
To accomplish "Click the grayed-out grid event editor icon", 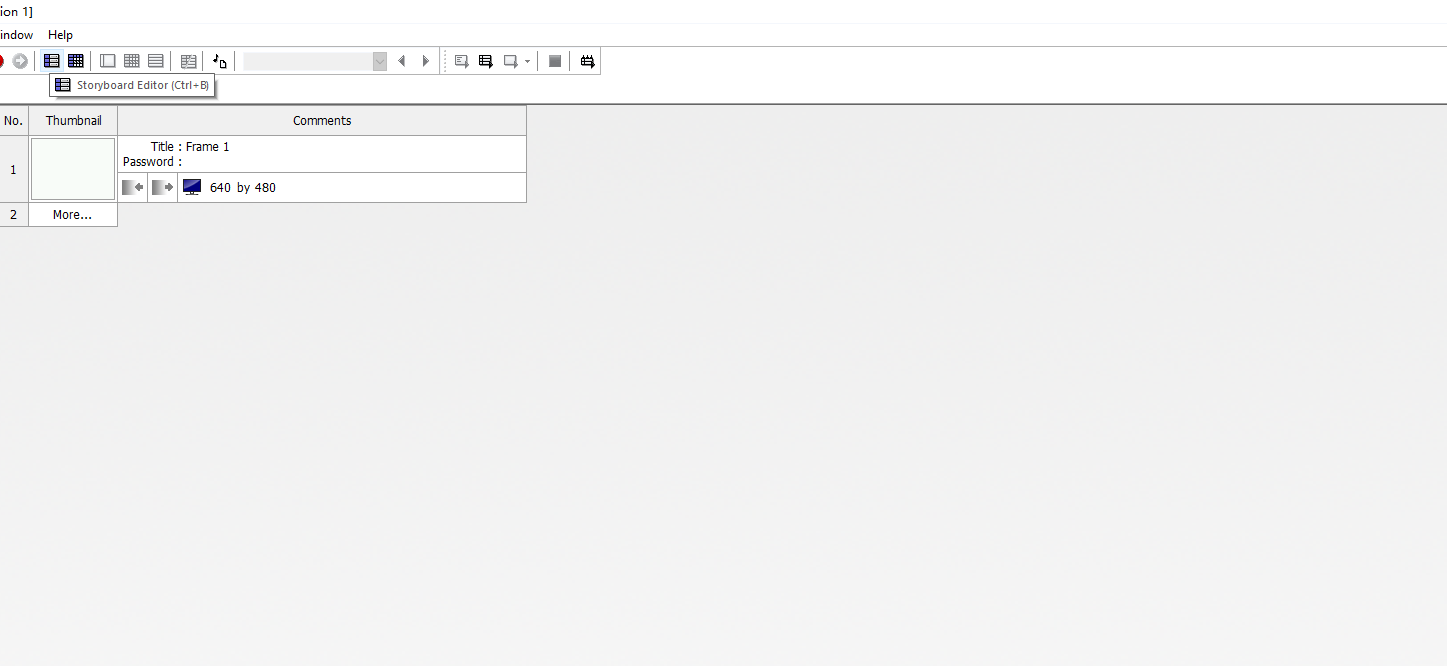I will (132, 61).
